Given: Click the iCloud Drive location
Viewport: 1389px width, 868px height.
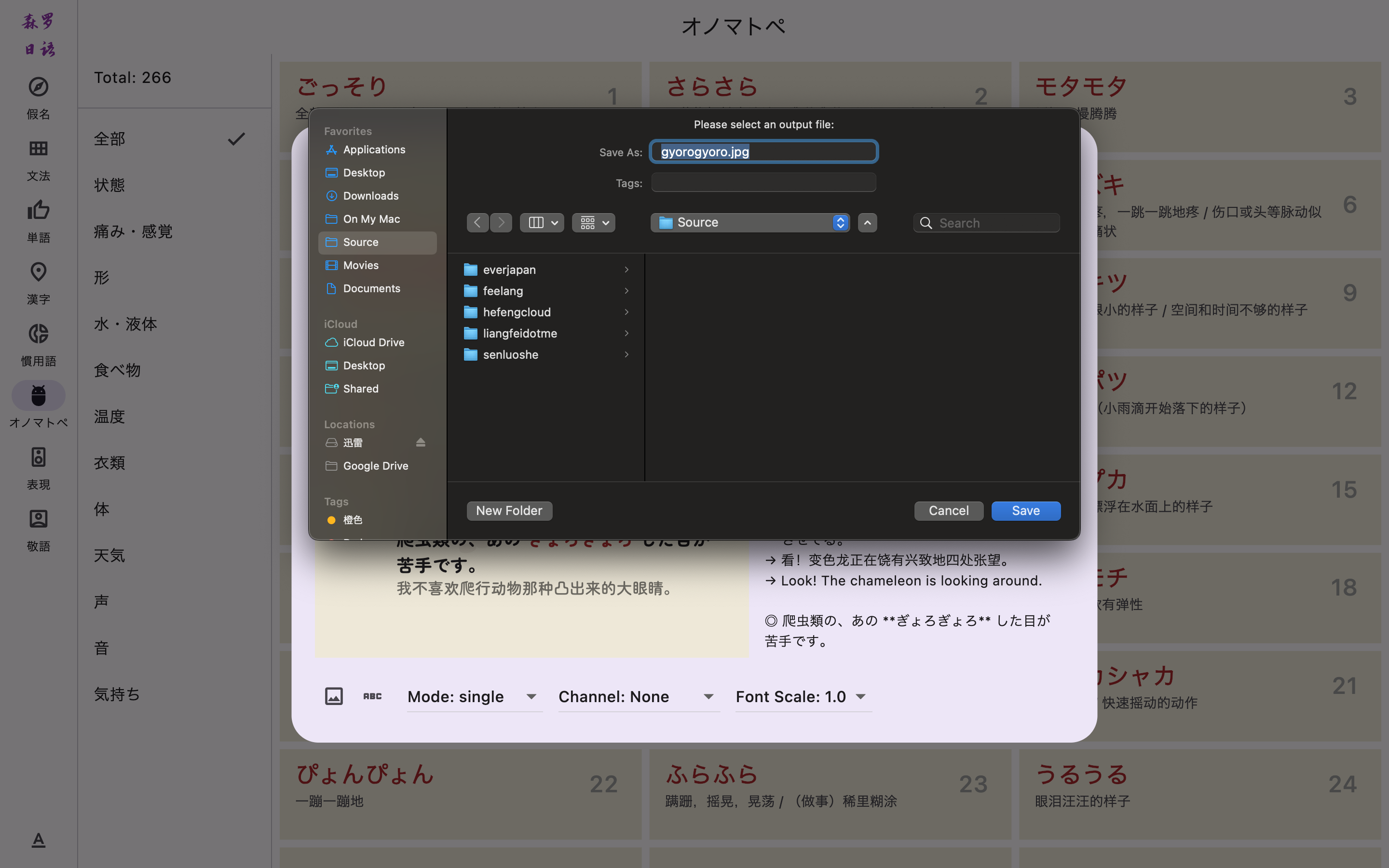Looking at the screenshot, I should [x=373, y=342].
